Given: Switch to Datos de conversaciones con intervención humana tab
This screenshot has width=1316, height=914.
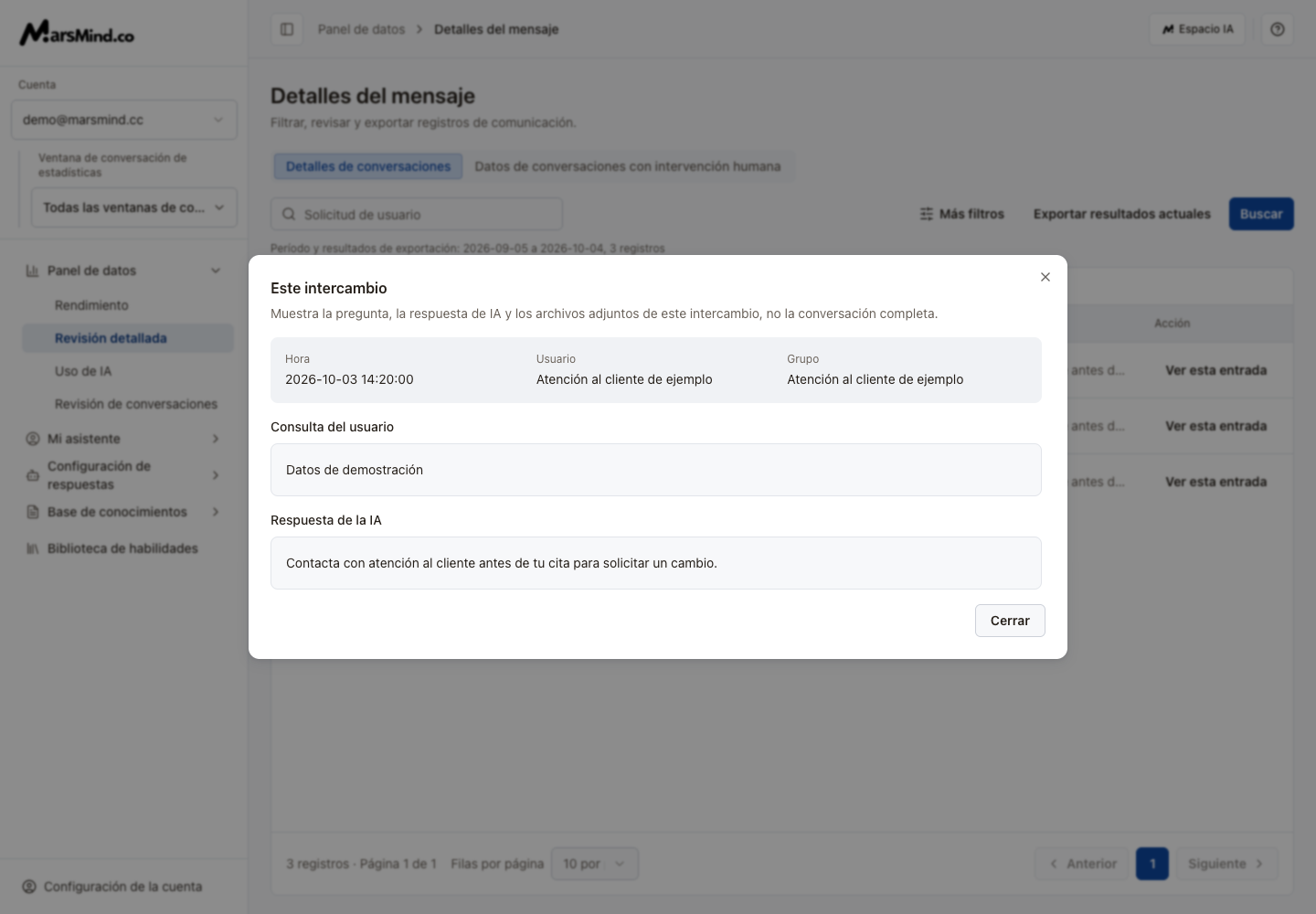Looking at the screenshot, I should pyautogui.click(x=628, y=166).
